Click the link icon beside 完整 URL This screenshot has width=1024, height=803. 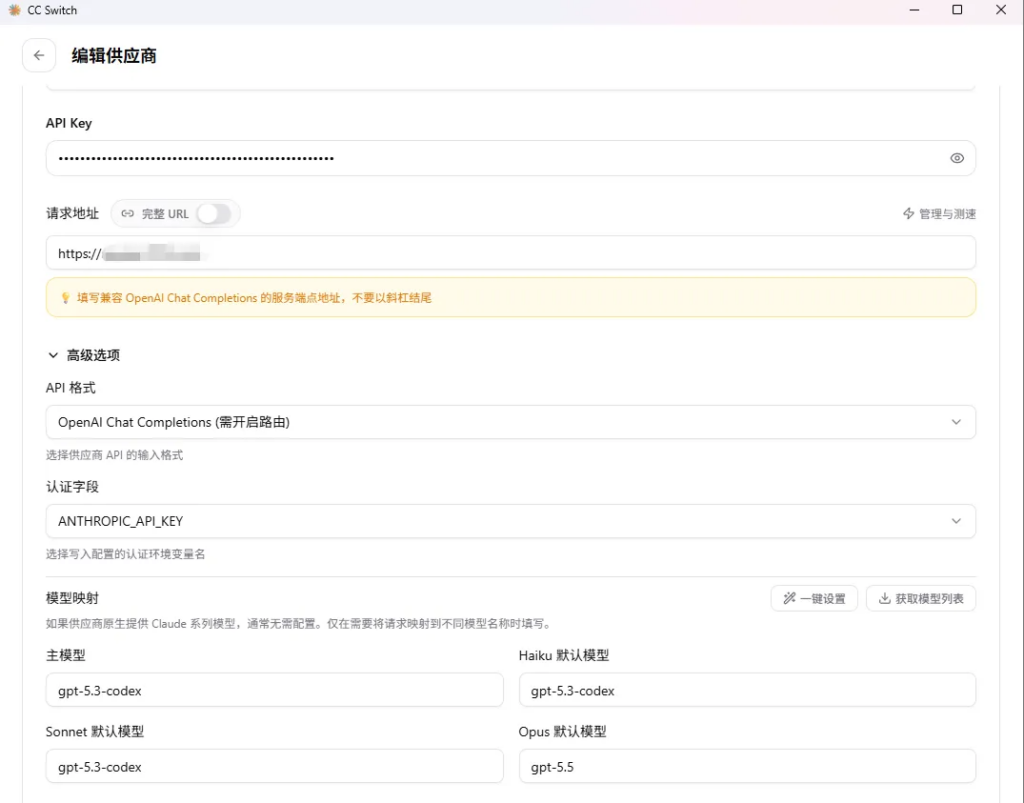click(128, 213)
